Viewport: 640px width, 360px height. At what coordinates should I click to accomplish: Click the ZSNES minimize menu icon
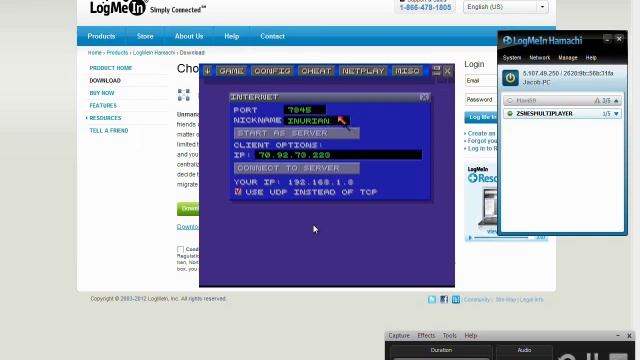[x=436, y=71]
